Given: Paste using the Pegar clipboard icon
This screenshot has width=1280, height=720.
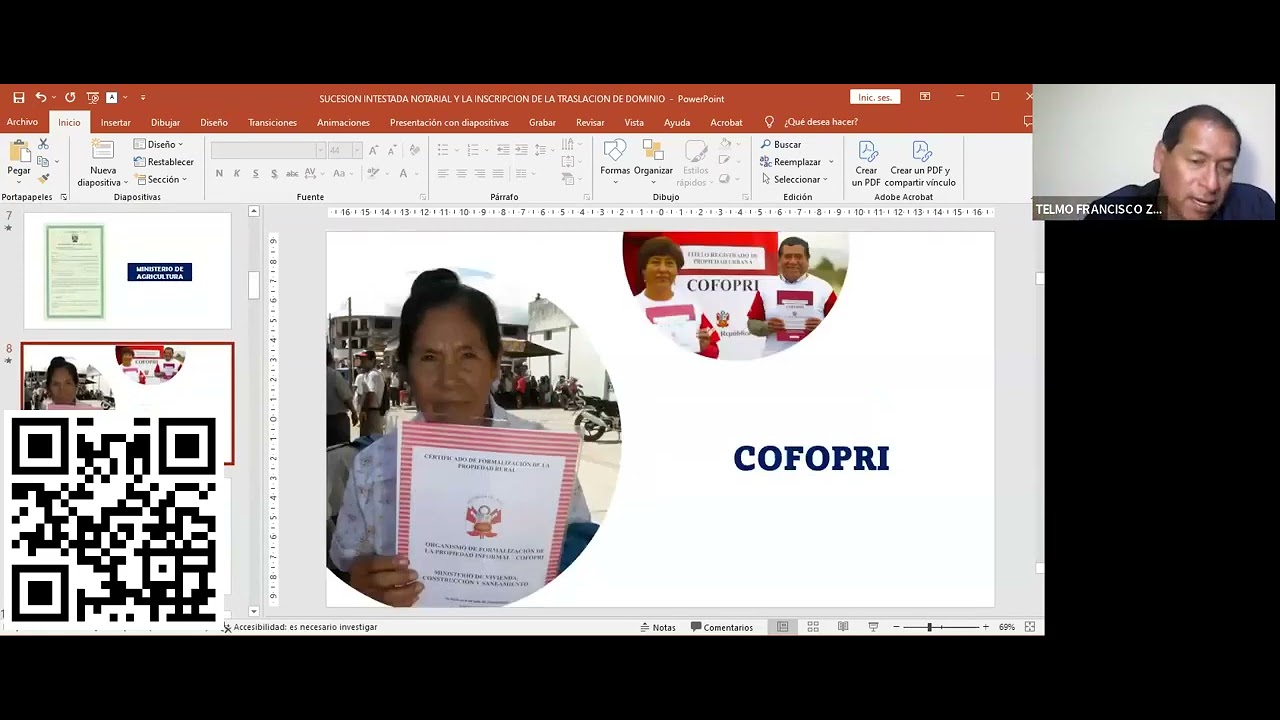Looking at the screenshot, I should [x=19, y=152].
